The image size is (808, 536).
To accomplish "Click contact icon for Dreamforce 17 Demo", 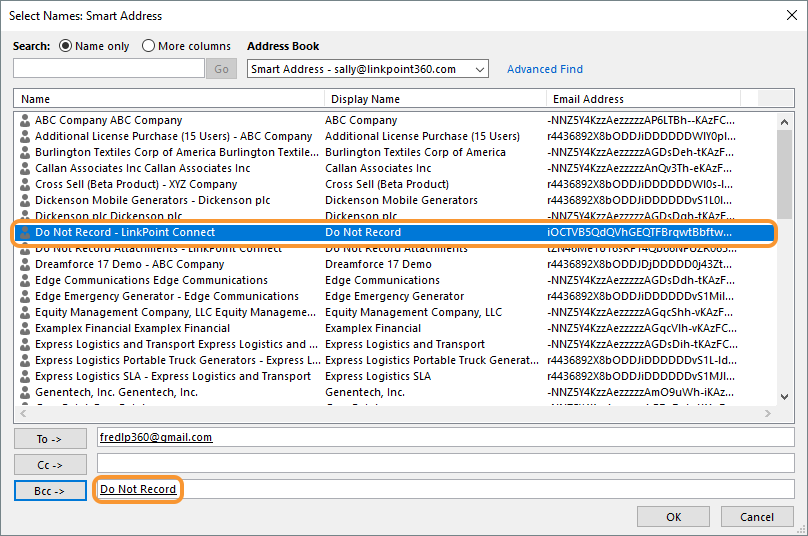I will (25, 264).
